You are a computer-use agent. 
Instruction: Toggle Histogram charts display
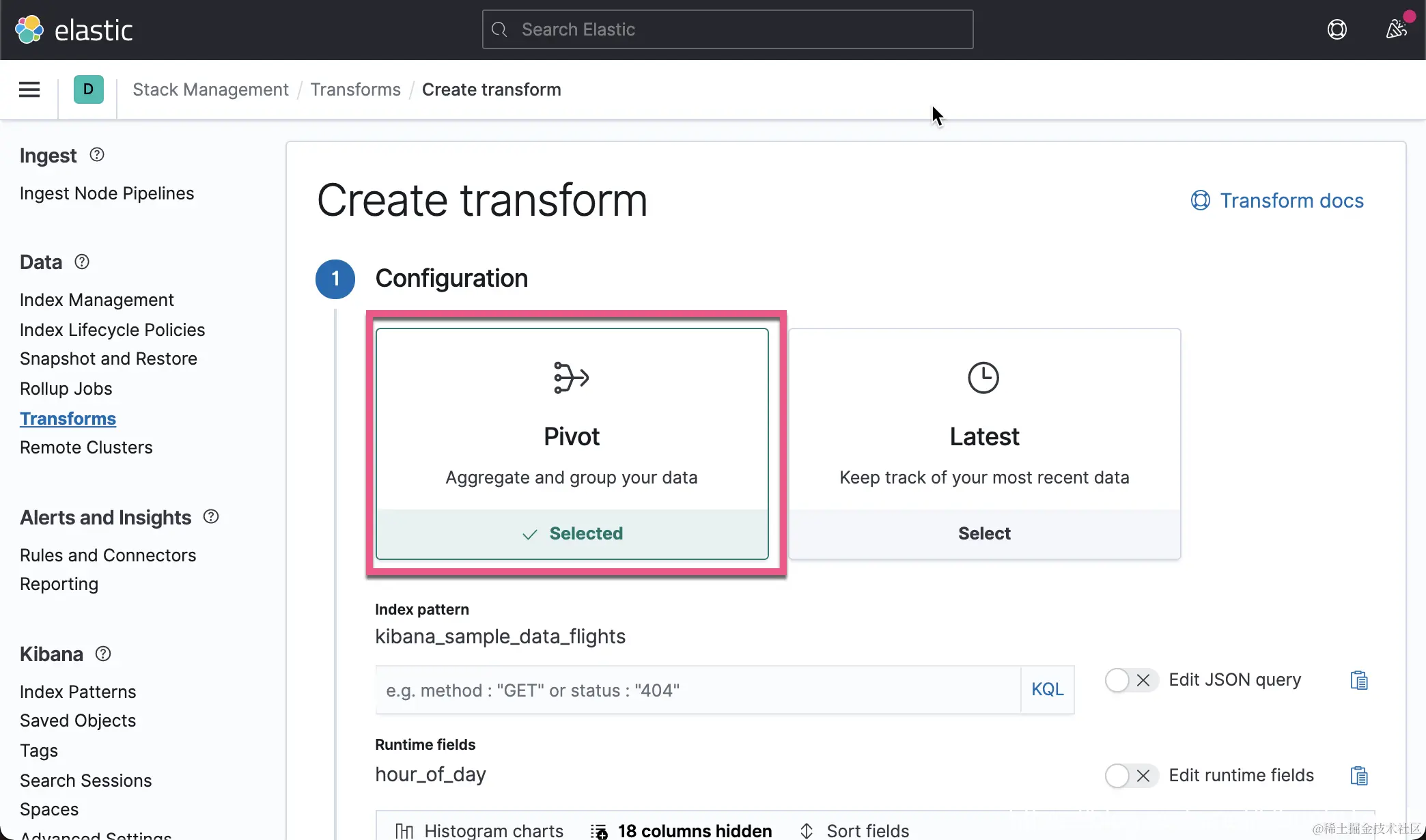point(480,830)
